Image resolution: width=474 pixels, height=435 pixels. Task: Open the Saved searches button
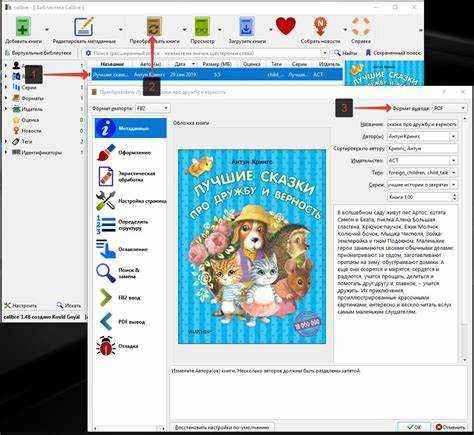pos(393,53)
